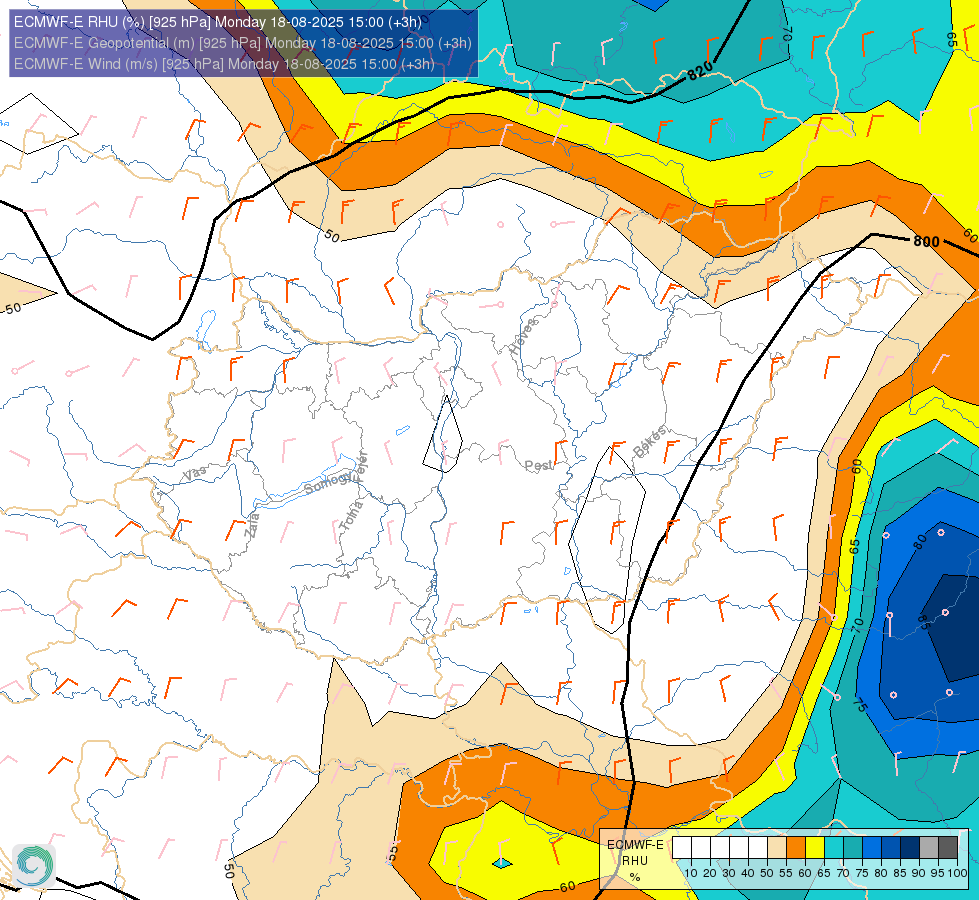Click the teal 70–75% legend swatch
Image resolution: width=979 pixels, height=900 pixels.
853,848
